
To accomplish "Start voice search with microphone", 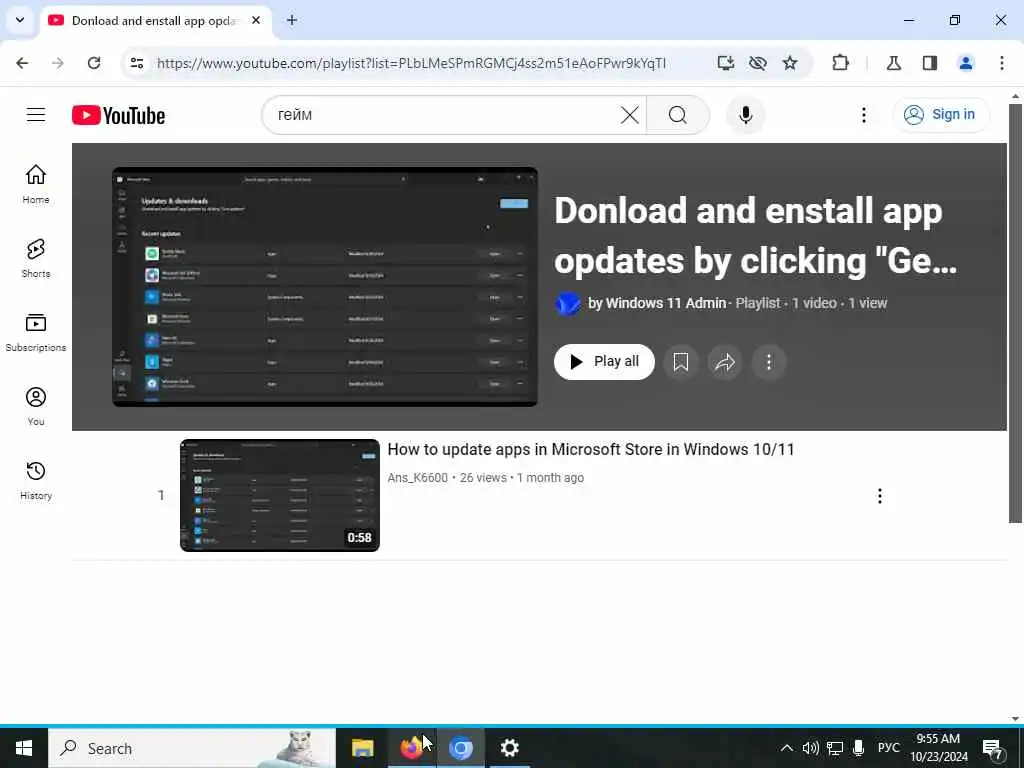I will [746, 115].
